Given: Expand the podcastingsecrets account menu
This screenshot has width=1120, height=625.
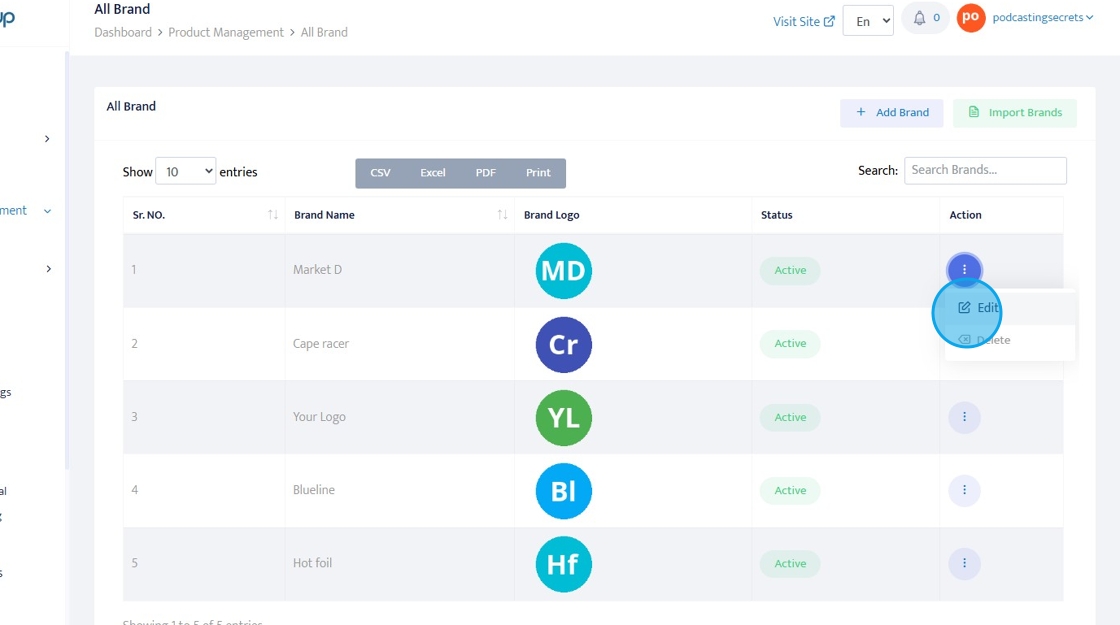Looking at the screenshot, I should [x=1043, y=18].
